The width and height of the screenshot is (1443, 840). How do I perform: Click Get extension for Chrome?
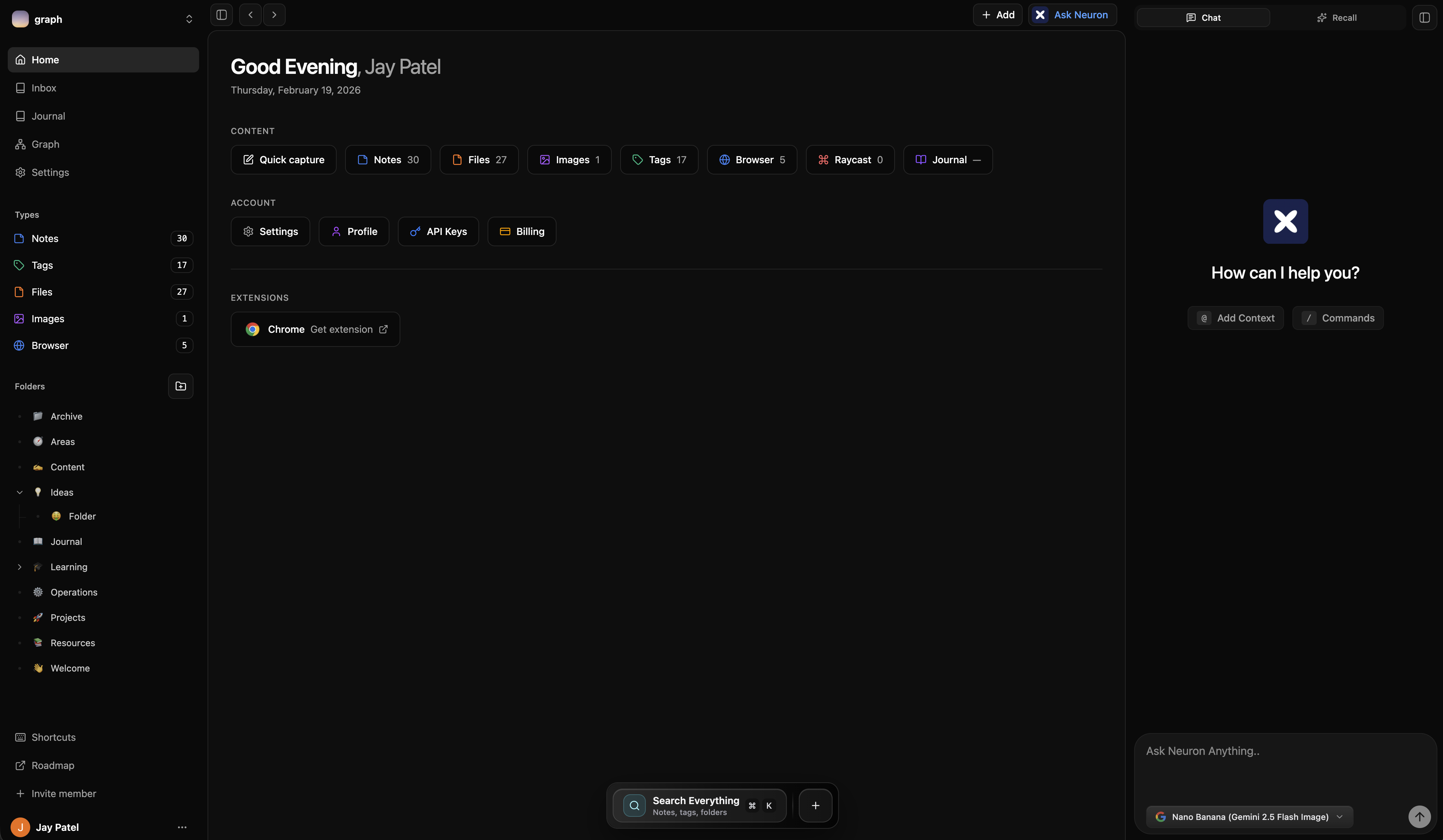coord(341,329)
